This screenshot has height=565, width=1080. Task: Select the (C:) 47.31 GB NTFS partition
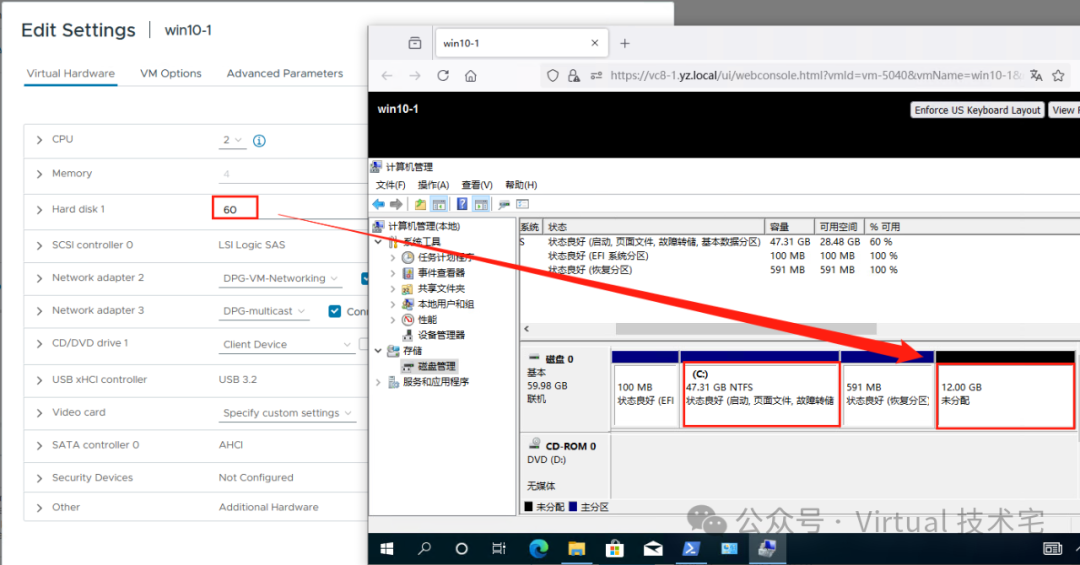[760, 395]
